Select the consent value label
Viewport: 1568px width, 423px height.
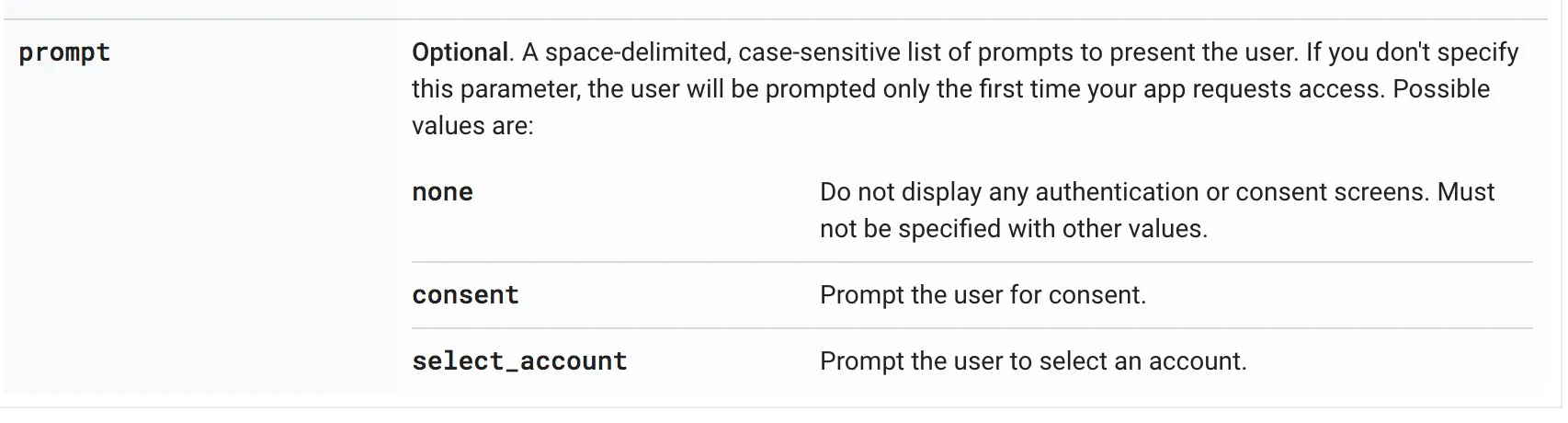point(465,295)
